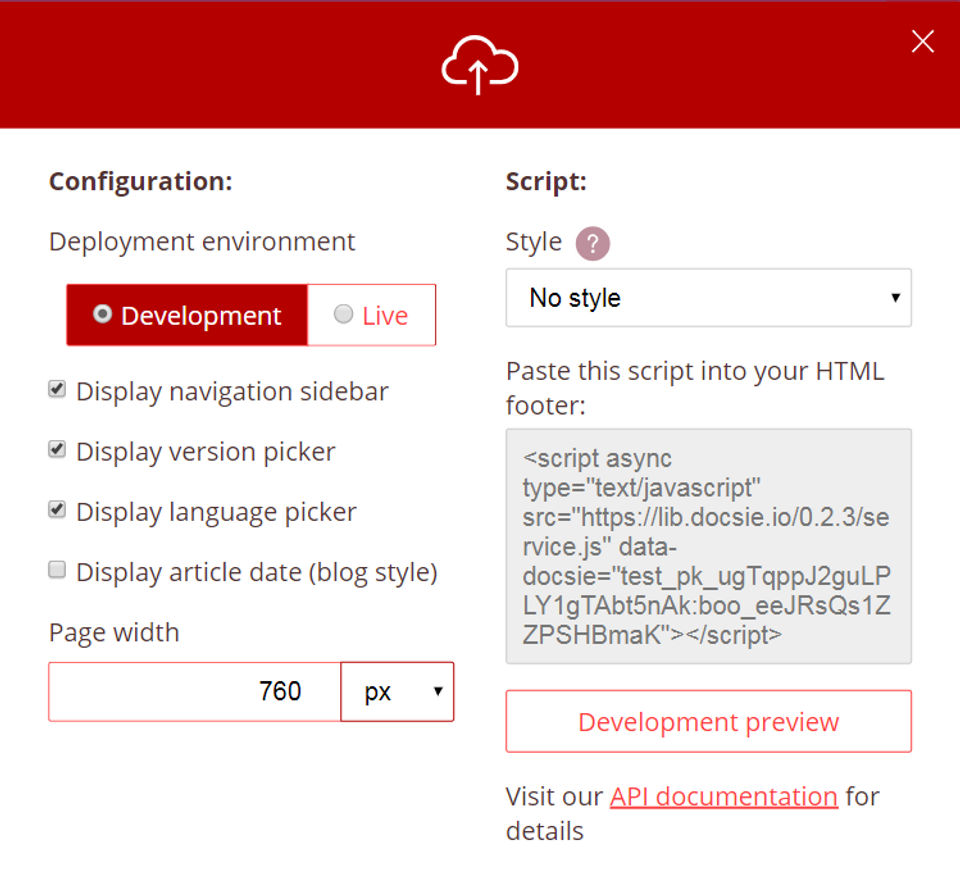
Task: Click the Configuration: heading
Action: point(141,182)
